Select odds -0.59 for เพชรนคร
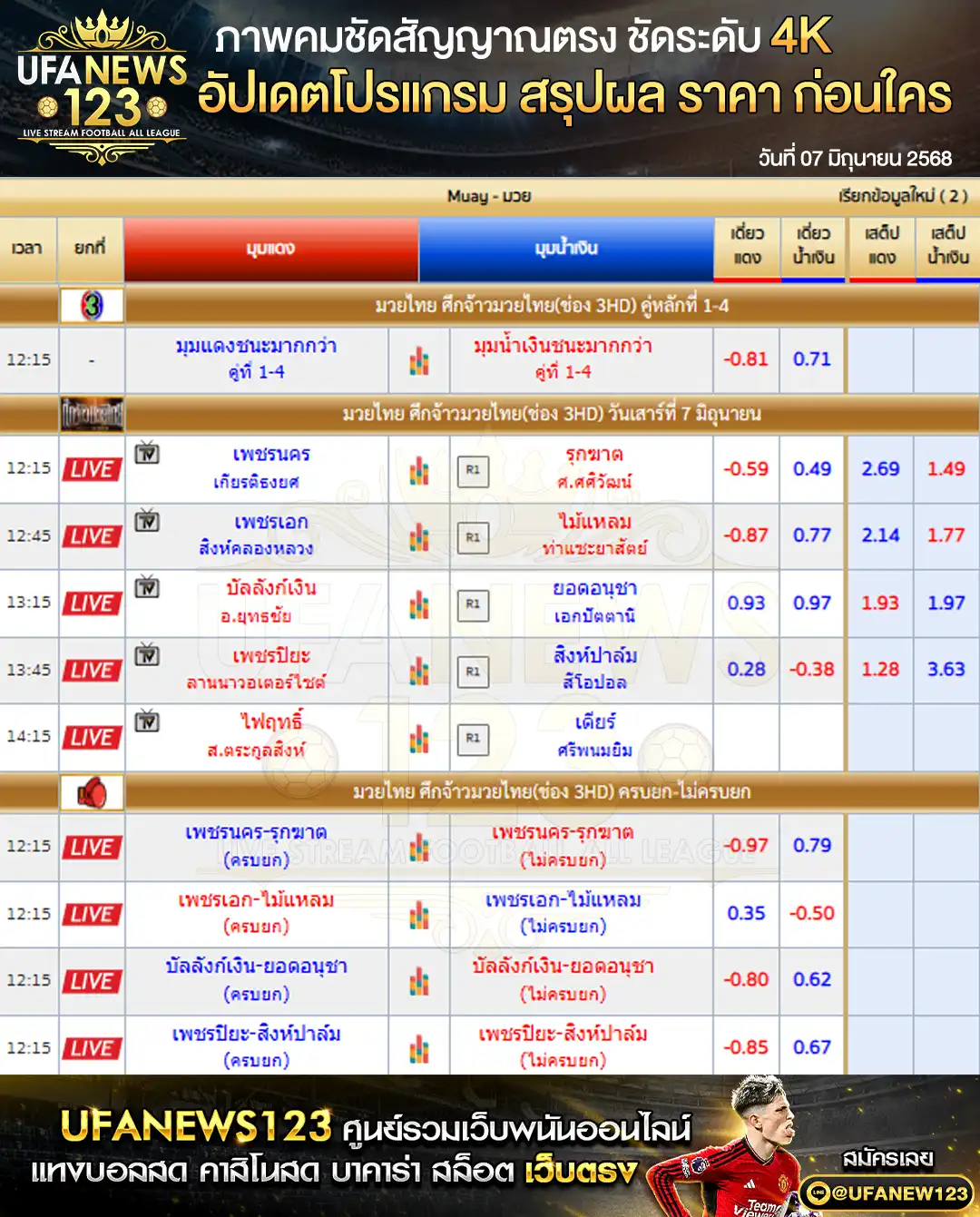The image size is (980, 1217). (x=746, y=469)
